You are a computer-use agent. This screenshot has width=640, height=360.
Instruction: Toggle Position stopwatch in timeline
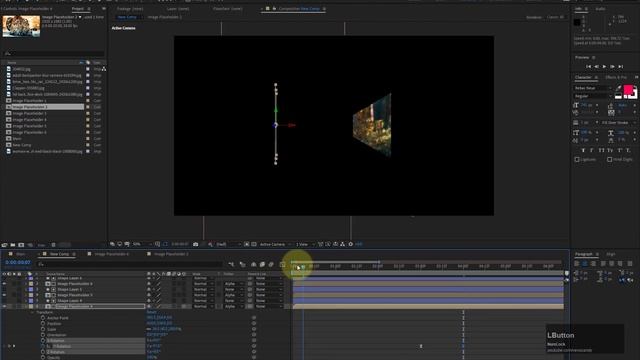43,323
